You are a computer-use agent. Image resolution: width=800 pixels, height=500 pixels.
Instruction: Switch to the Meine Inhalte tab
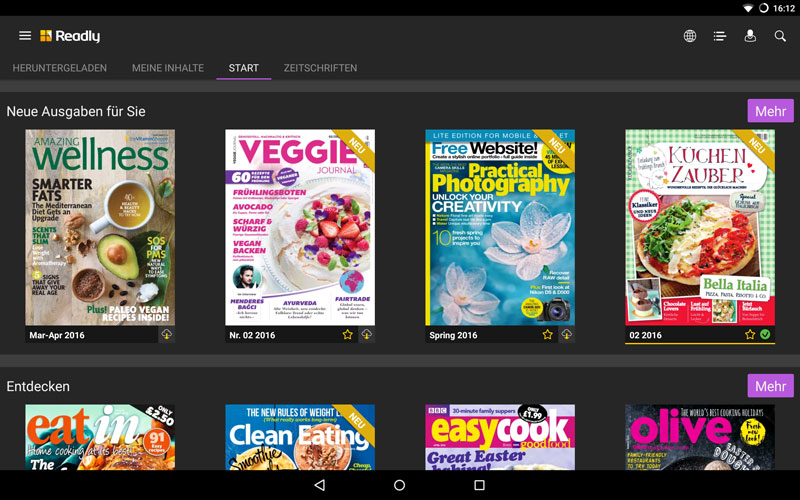tap(168, 68)
